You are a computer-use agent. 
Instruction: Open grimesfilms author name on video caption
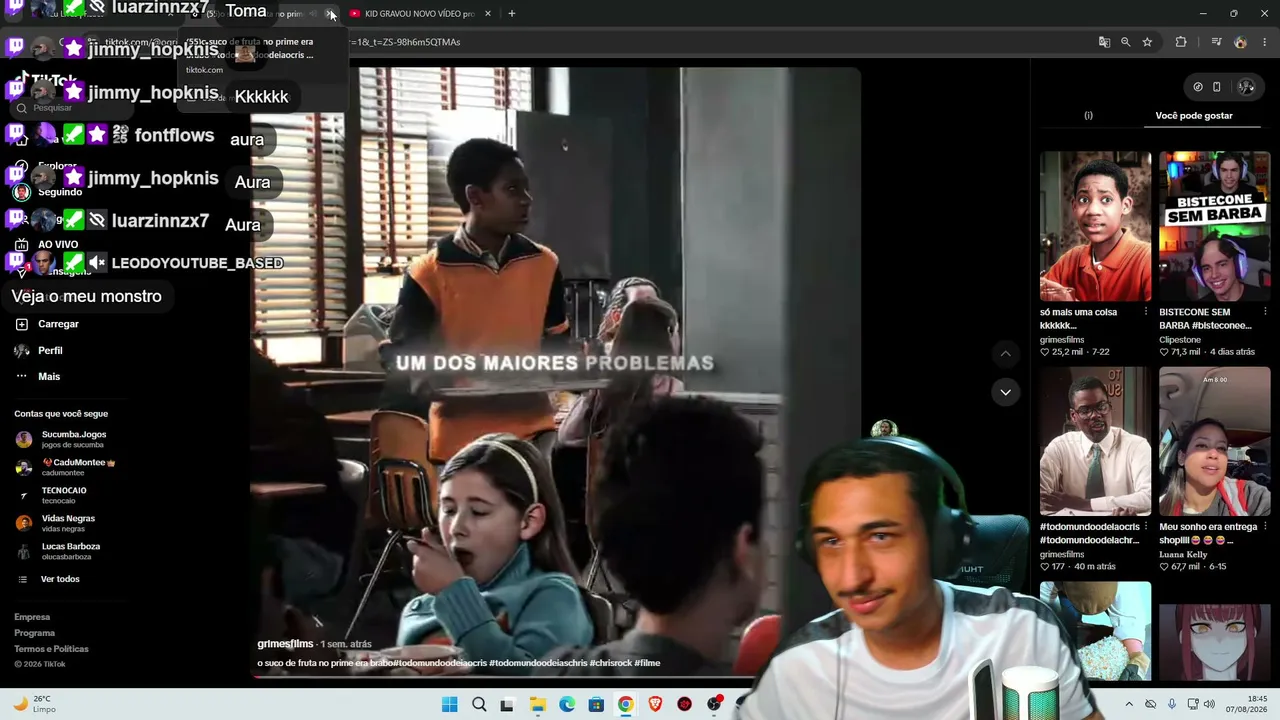(x=285, y=644)
